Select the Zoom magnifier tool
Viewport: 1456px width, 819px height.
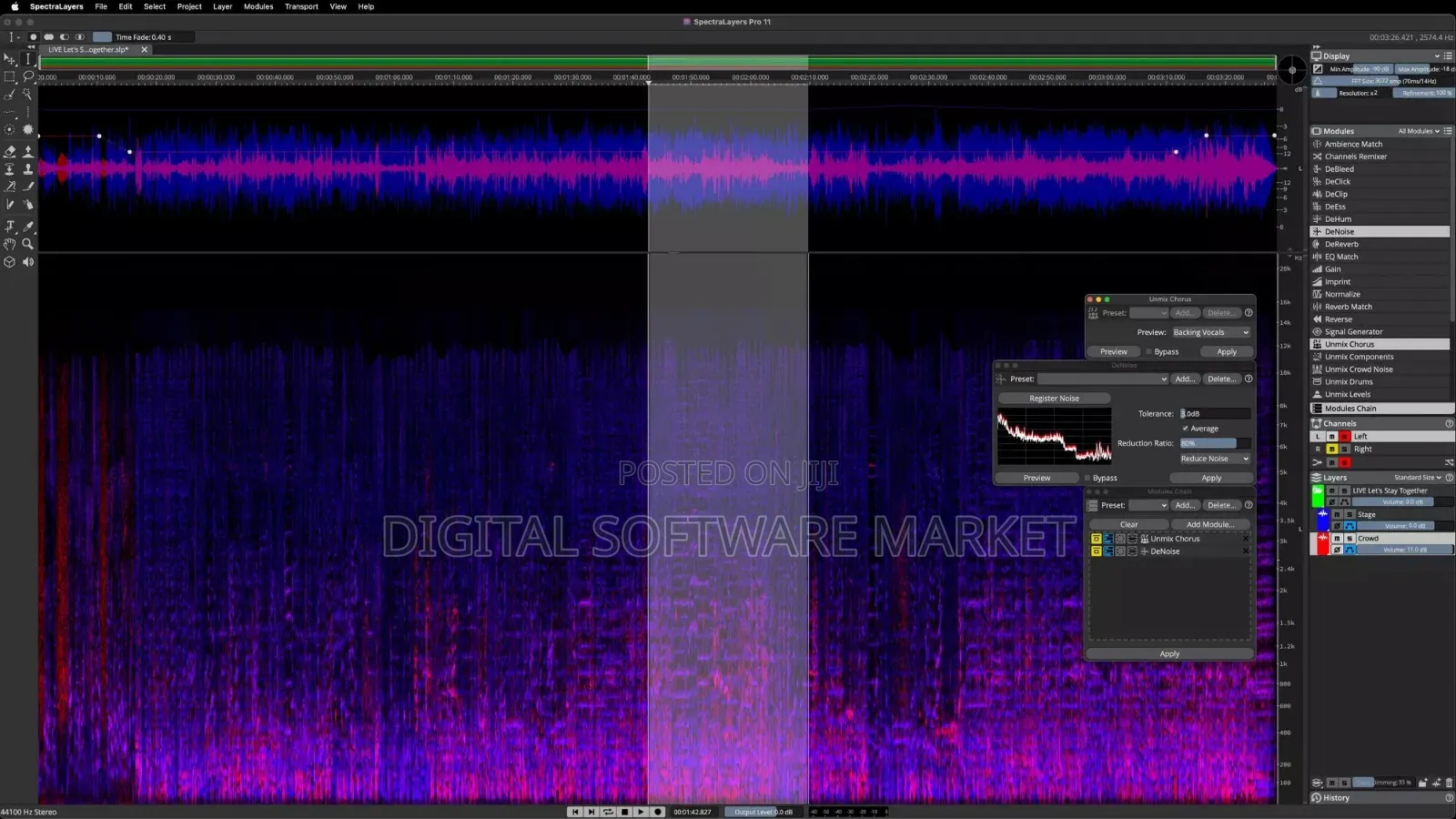coord(27,244)
